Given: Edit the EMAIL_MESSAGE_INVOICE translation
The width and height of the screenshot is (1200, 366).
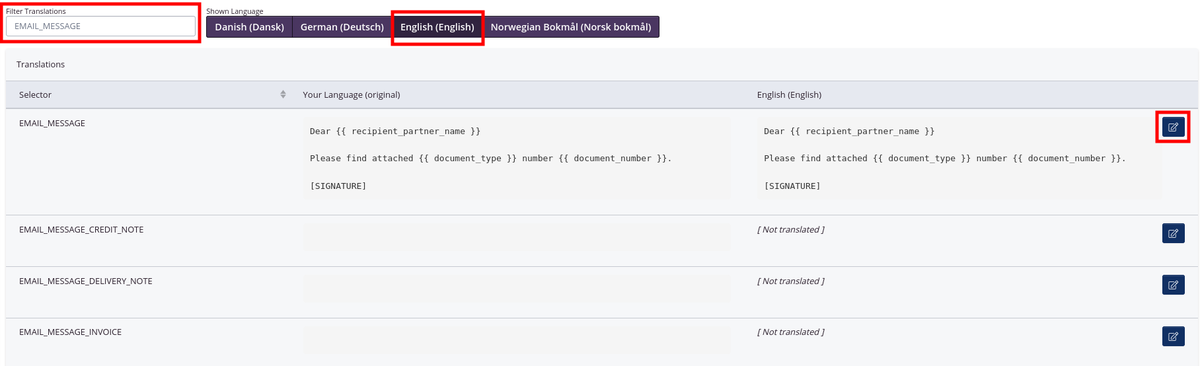Looking at the screenshot, I should click(1173, 336).
